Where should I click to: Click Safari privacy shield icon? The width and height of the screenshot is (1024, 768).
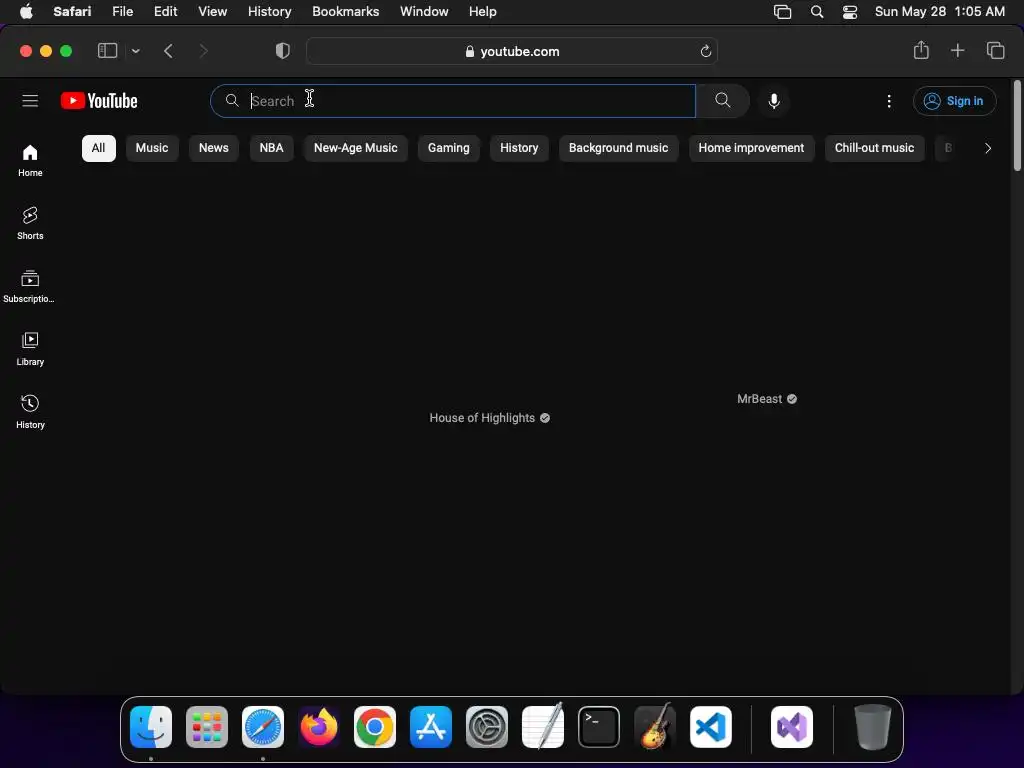(282, 51)
